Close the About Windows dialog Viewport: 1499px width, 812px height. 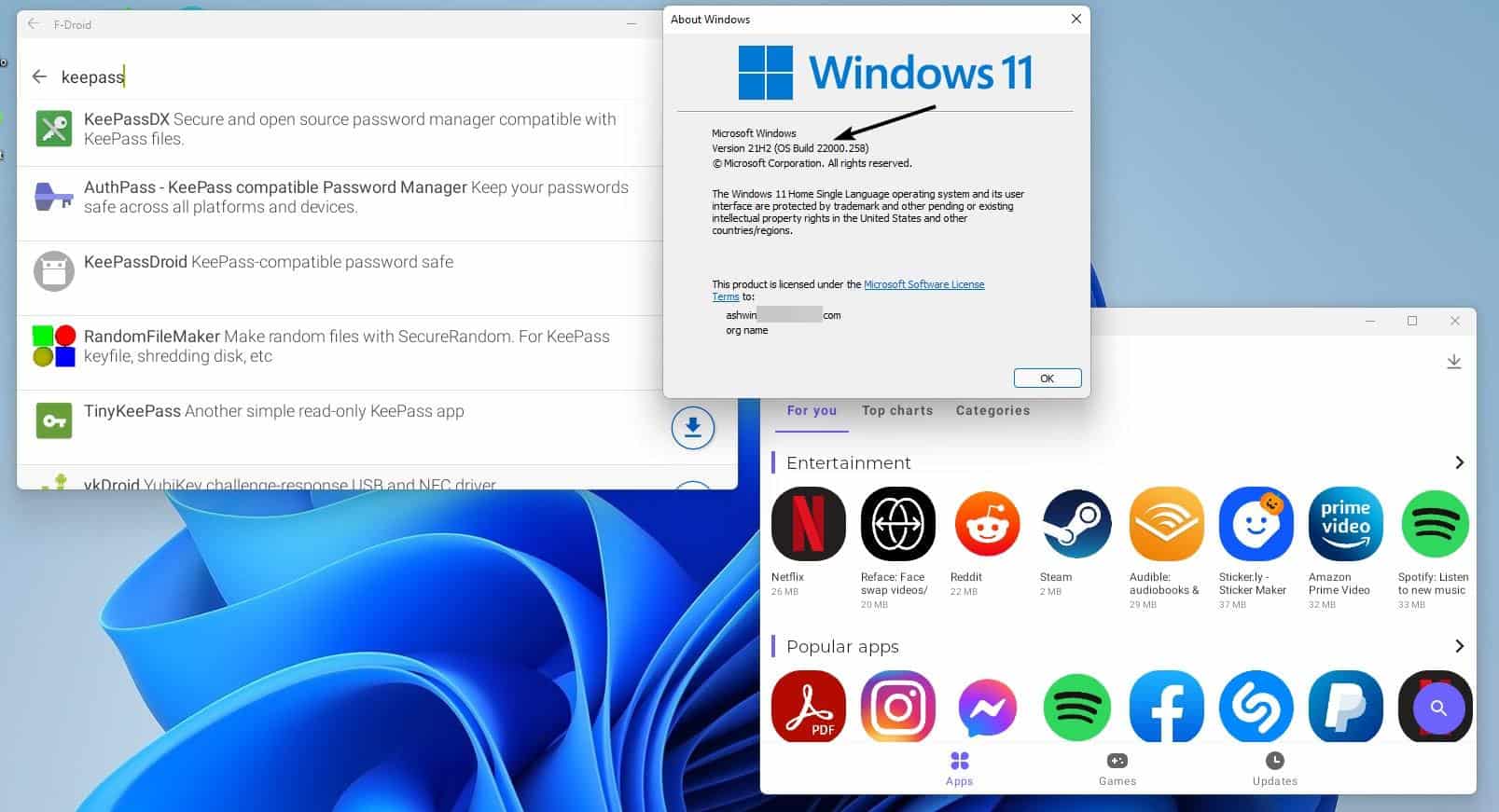1076,19
